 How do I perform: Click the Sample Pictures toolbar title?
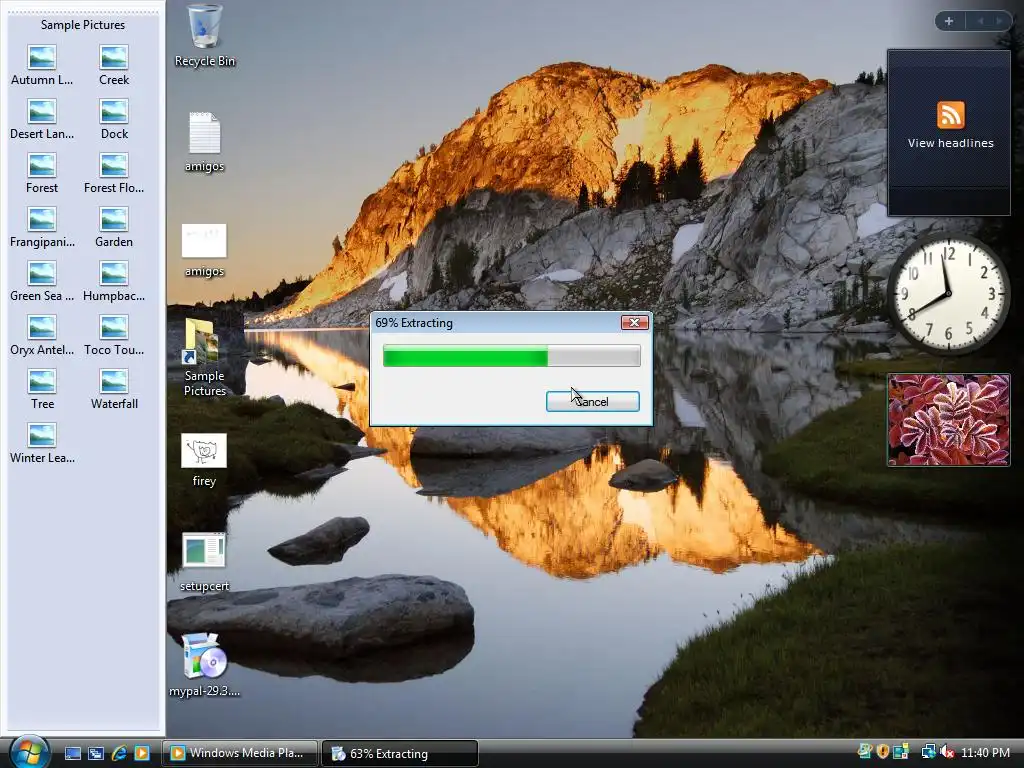[x=83, y=25]
